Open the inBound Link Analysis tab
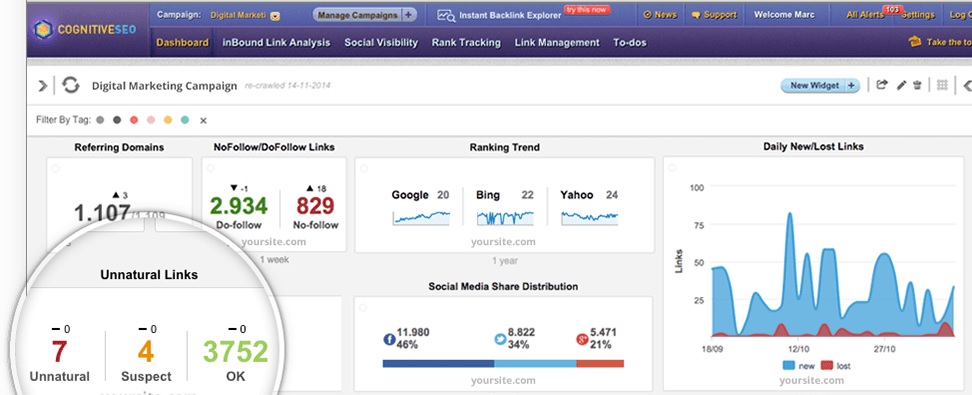972x395 pixels. tap(276, 42)
